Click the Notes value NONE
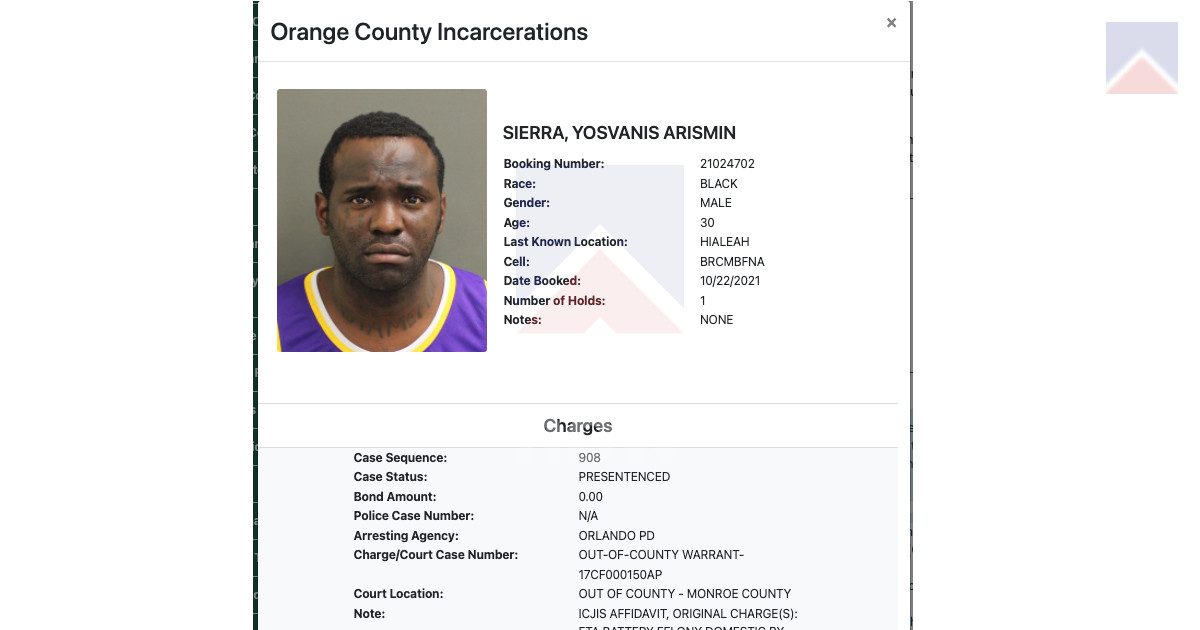The image size is (1200, 630). pos(716,320)
